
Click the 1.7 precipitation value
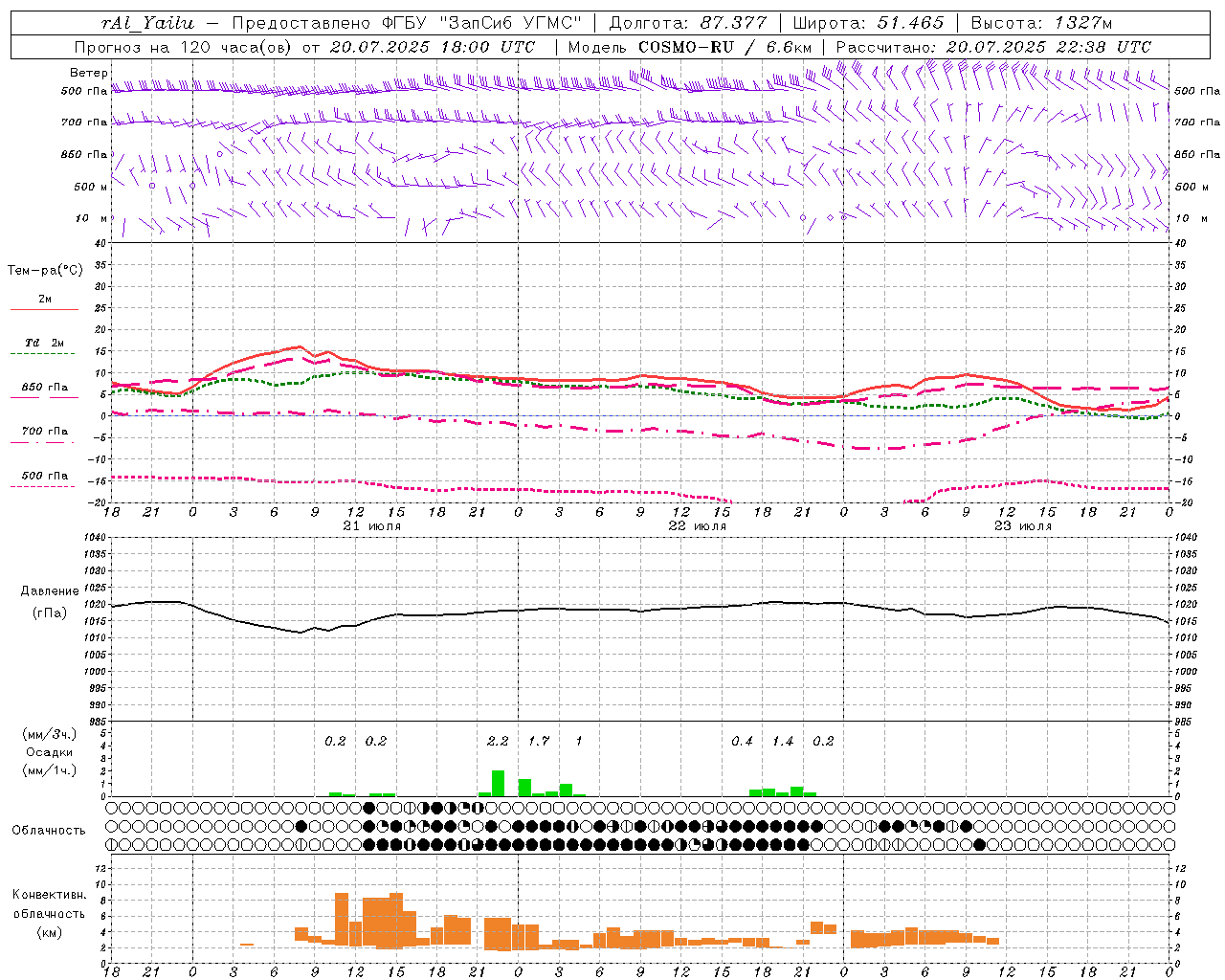(539, 742)
